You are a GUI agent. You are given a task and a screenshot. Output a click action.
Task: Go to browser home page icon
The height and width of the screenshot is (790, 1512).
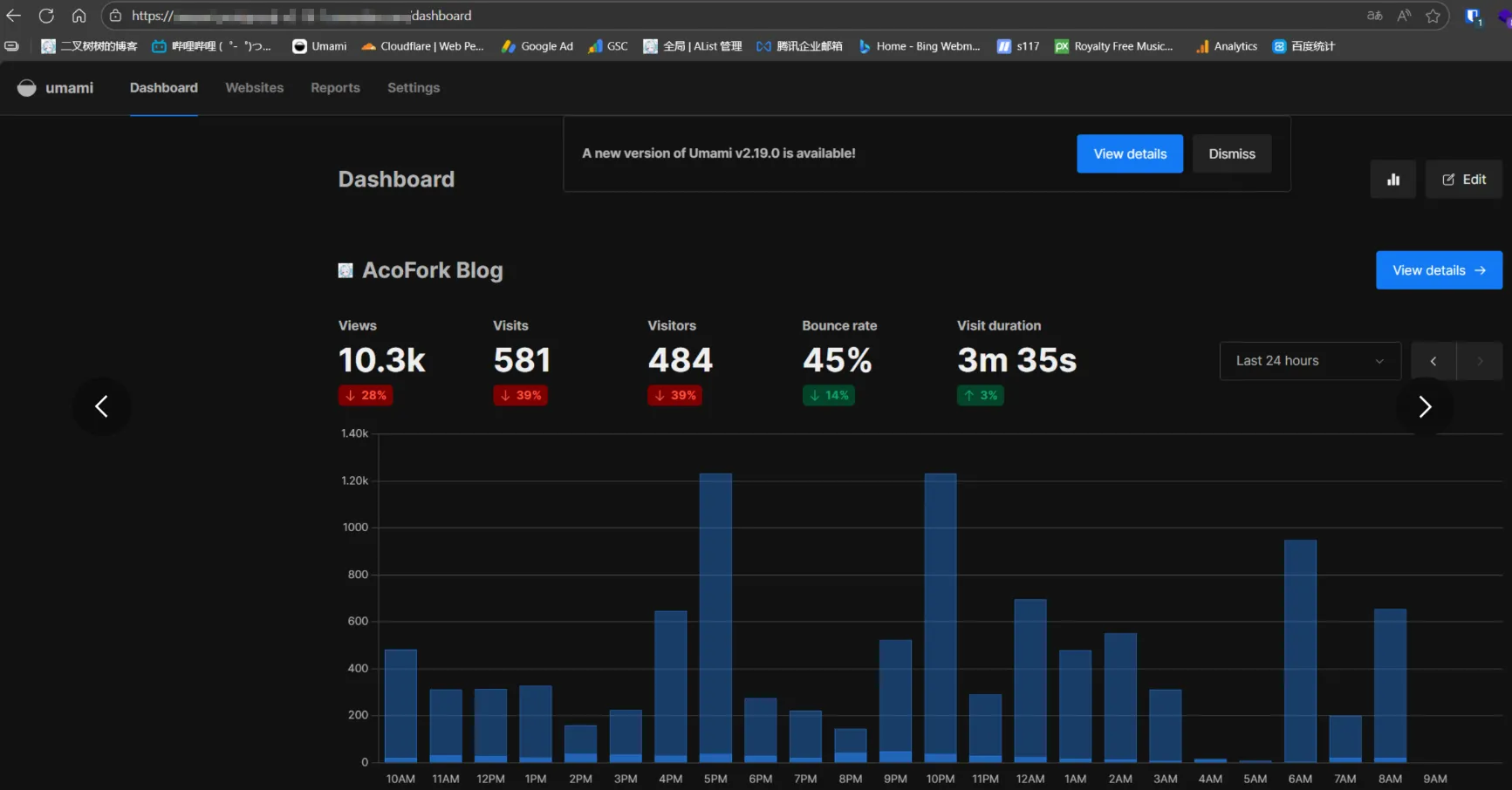pos(79,16)
